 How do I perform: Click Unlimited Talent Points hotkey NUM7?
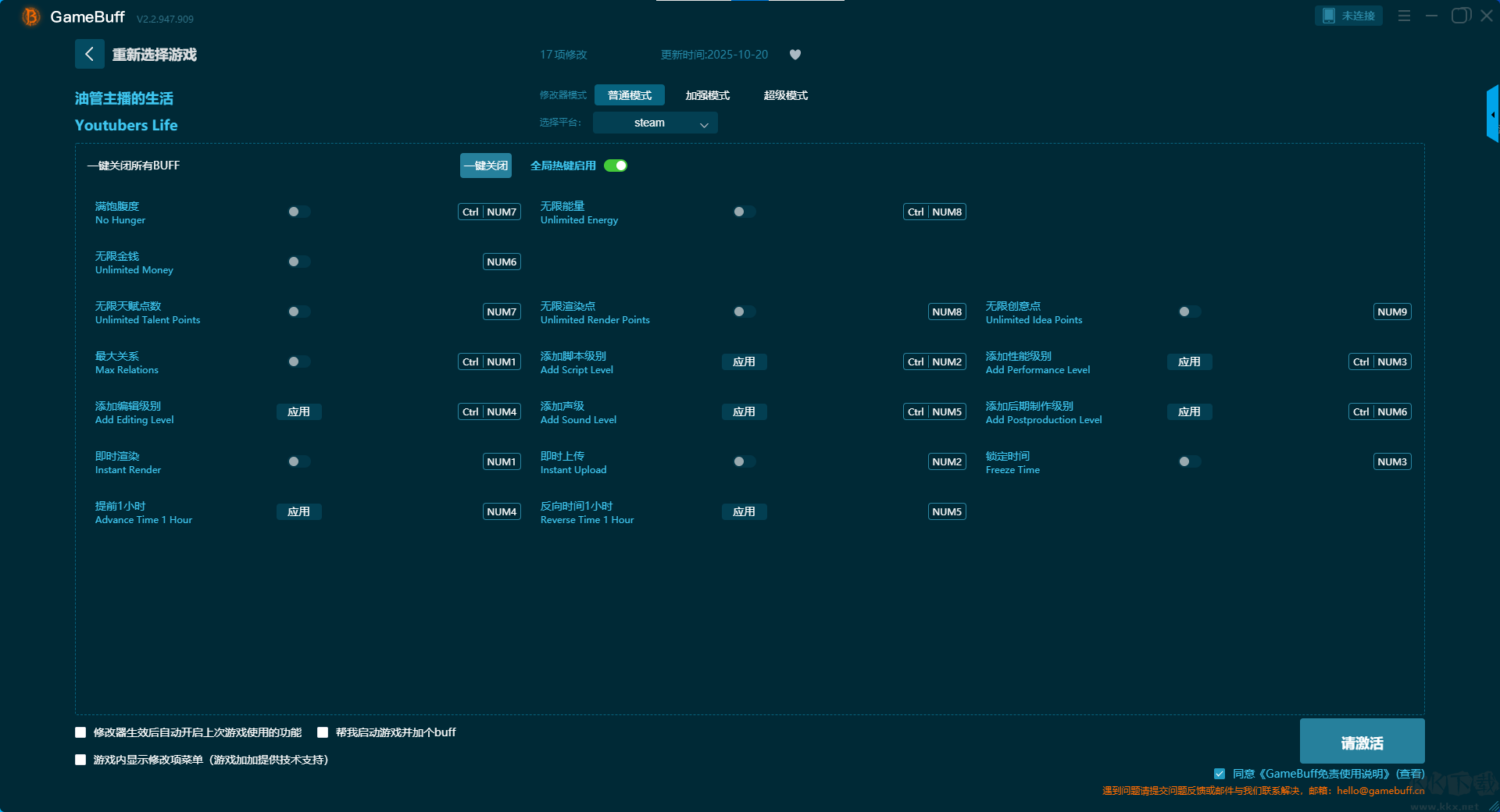tap(502, 312)
